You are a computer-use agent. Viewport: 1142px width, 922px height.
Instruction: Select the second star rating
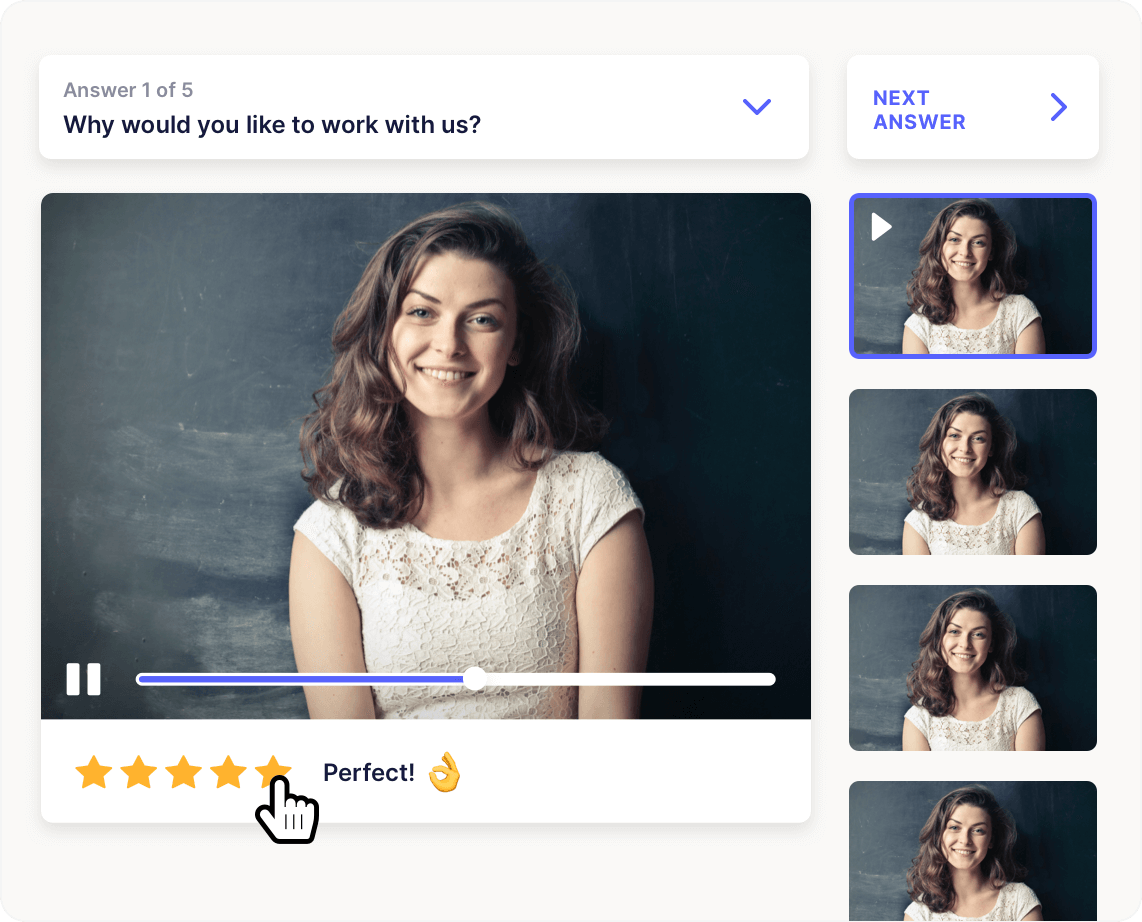[x=139, y=771]
